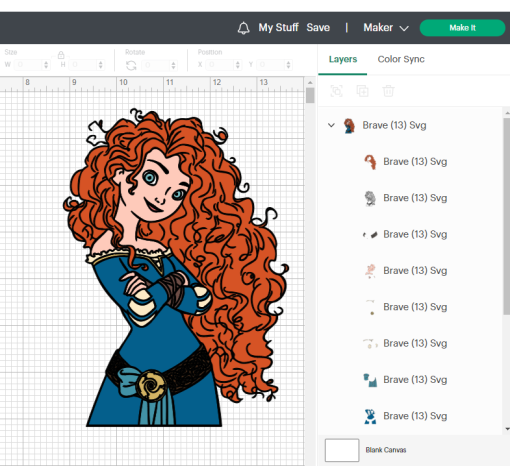The height and width of the screenshot is (466, 510).
Task: Click the Rotate icon
Action: tap(131, 65)
